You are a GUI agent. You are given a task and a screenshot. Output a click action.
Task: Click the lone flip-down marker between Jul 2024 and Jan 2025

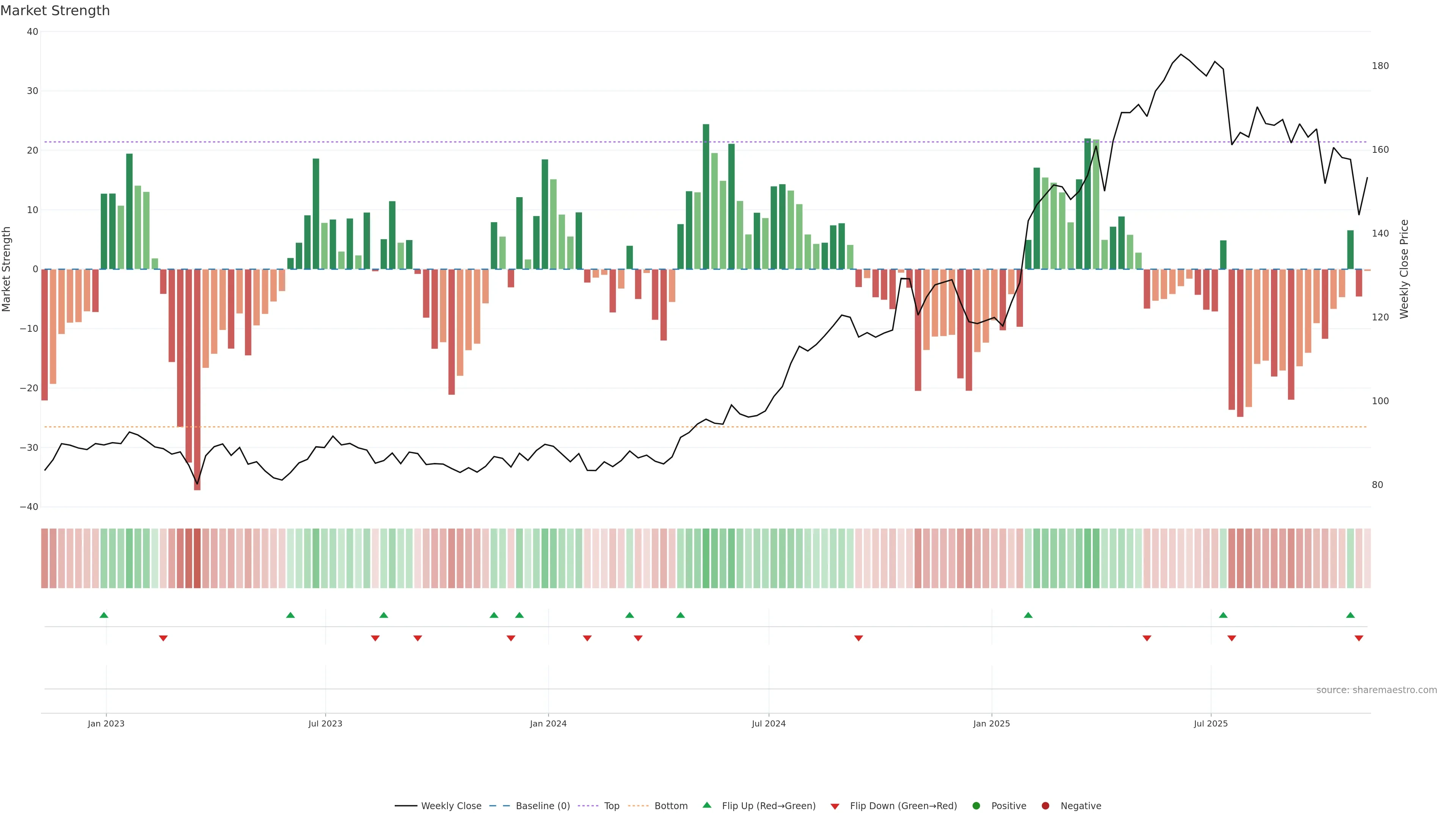pos(858,638)
